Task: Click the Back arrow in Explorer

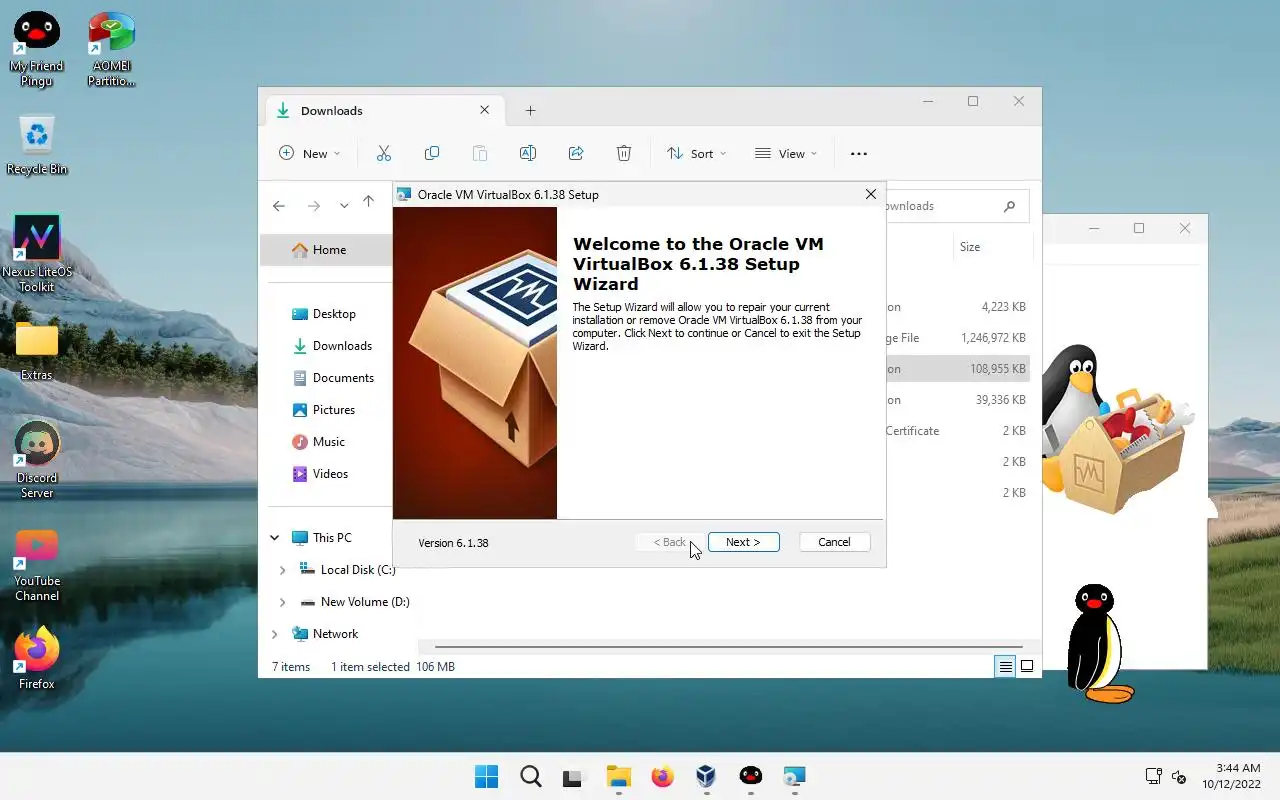Action: pyautogui.click(x=279, y=205)
